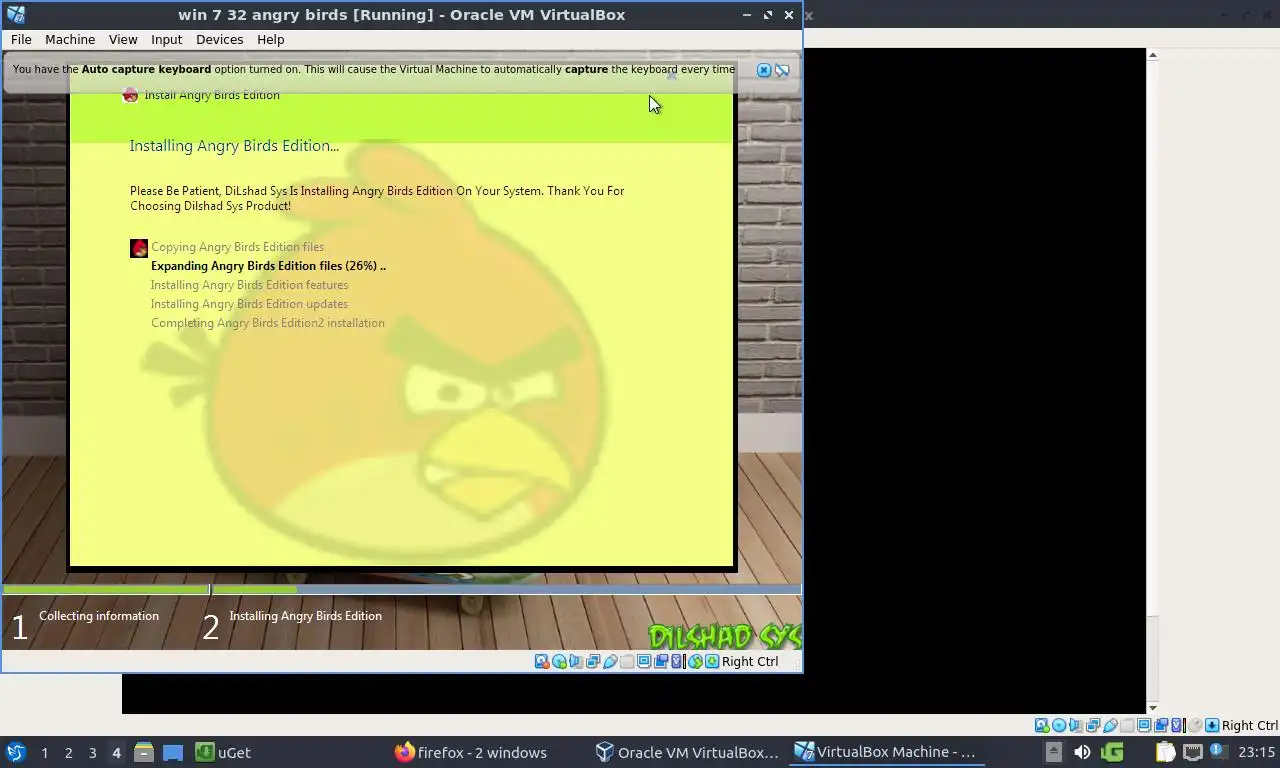1280x768 pixels.
Task: Click display indicator in angry birds VM status bar
Action: [644, 661]
